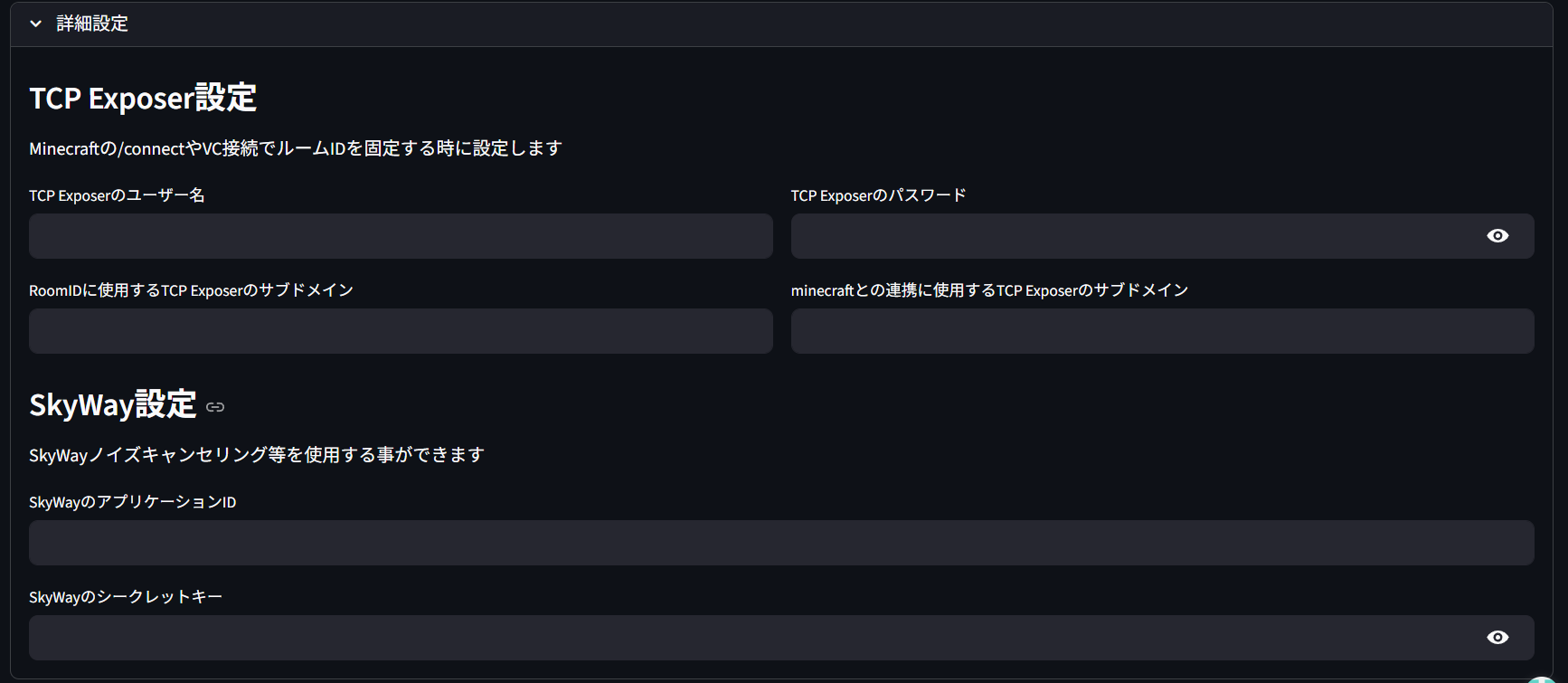Image resolution: width=1568 pixels, height=683 pixels.
Task: Focus the TCP Exposerのユーザー名 input field
Action: click(401, 236)
